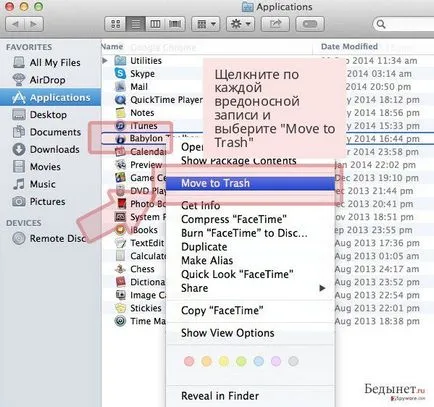Apply the red color label
Image resolution: width=434 pixels, height=407 pixels.
point(189,361)
